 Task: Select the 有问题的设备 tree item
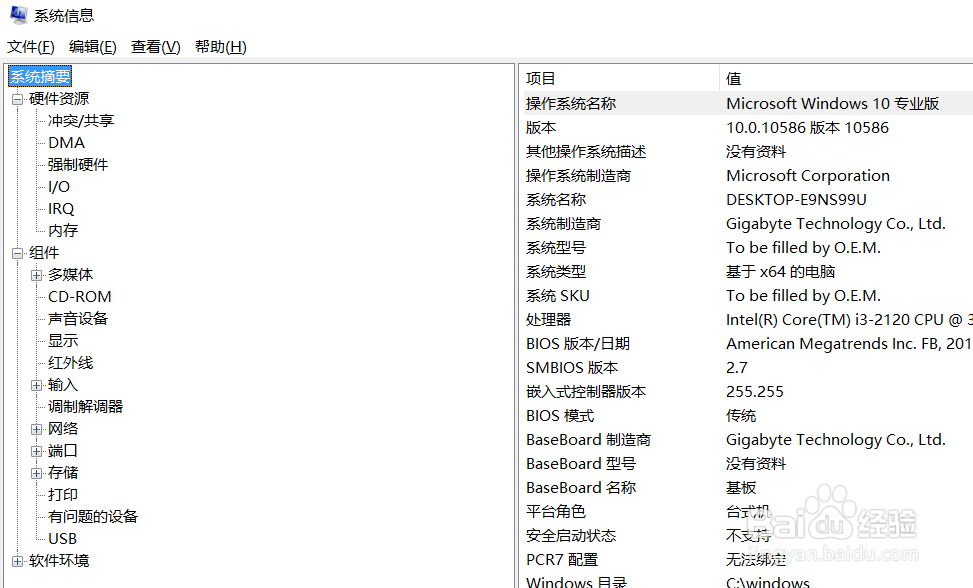(x=92, y=516)
